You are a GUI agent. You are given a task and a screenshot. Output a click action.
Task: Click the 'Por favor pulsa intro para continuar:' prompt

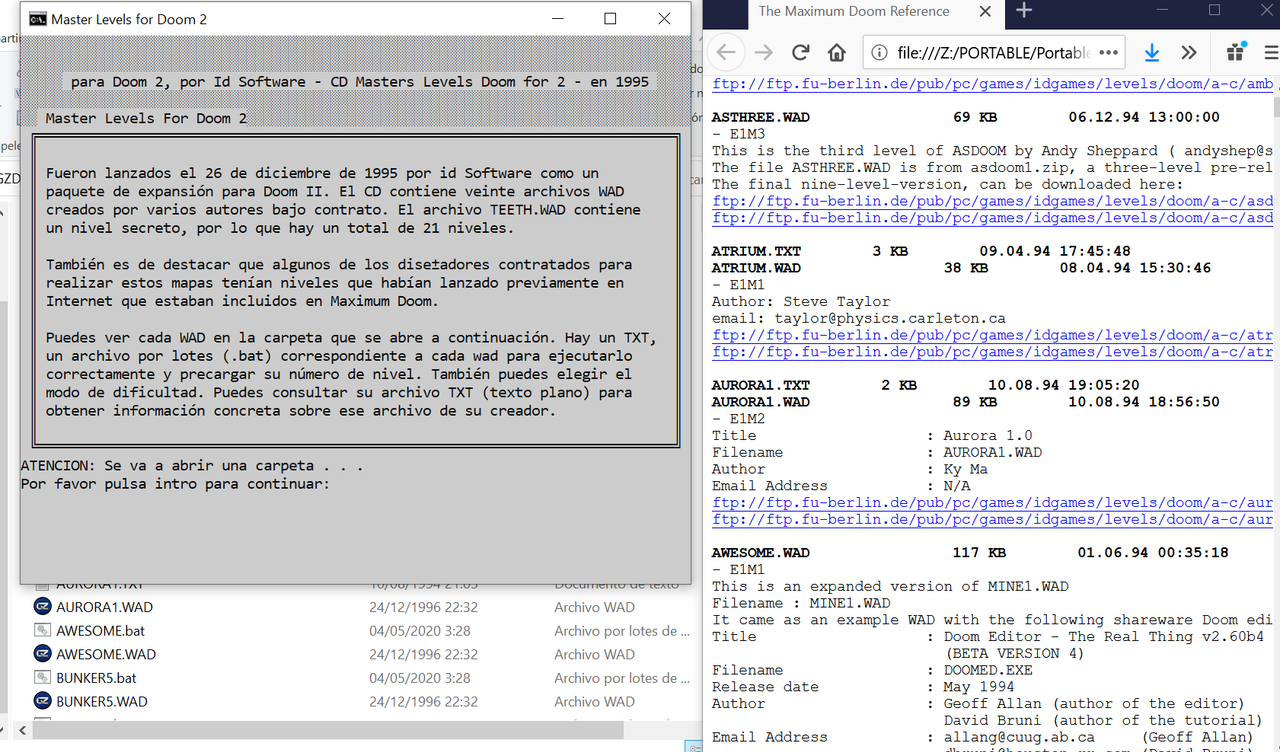(x=175, y=483)
